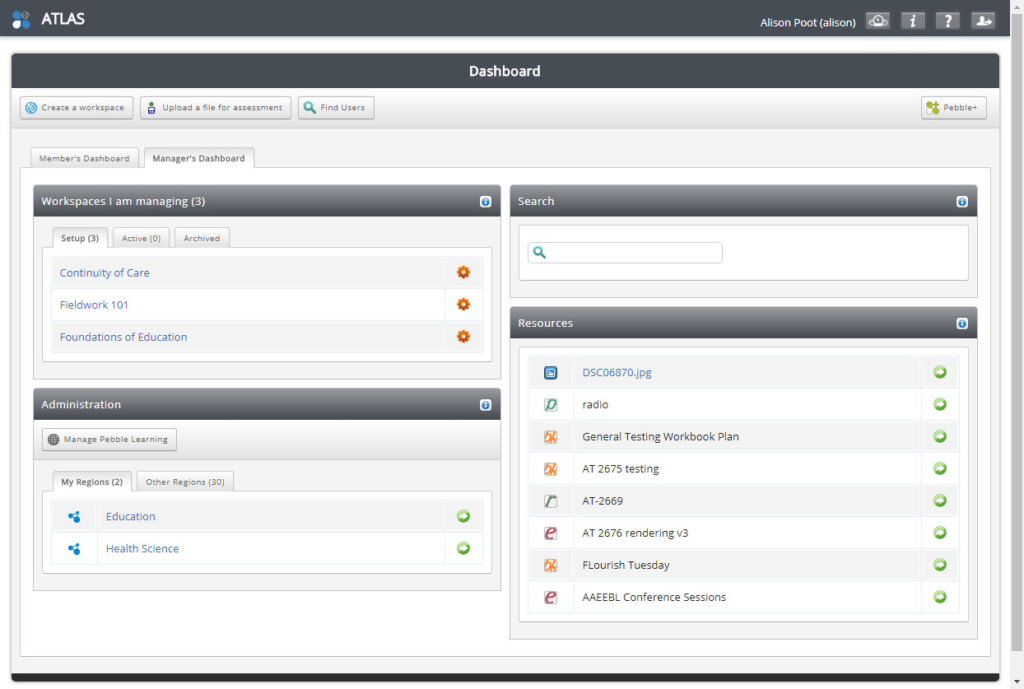This screenshot has height=689, width=1024.
Task: Click green arrow for AT 2675 testing
Action: (x=940, y=468)
